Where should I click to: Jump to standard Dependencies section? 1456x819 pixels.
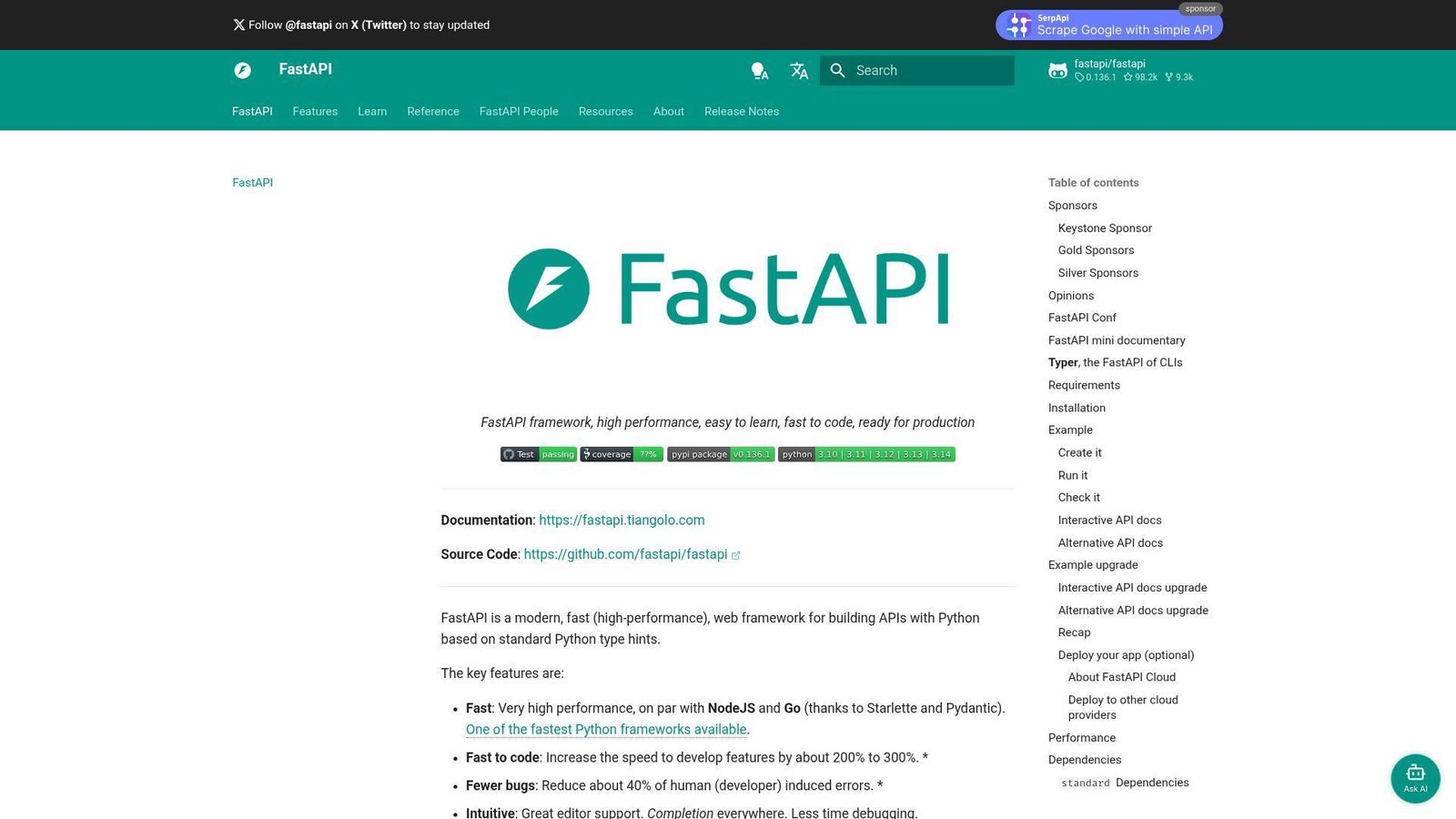1125,783
